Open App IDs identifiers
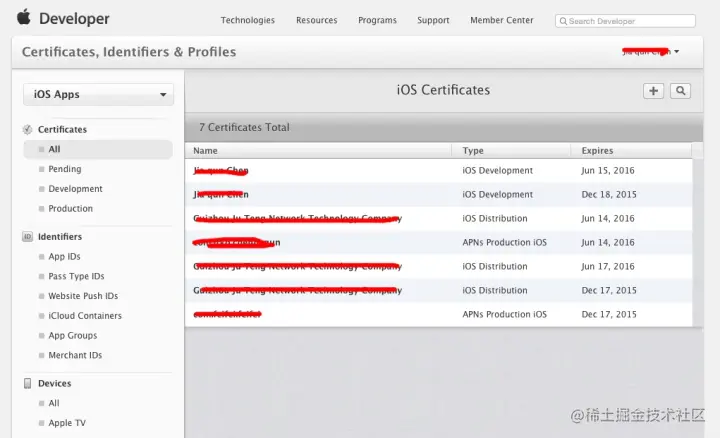 tap(64, 257)
